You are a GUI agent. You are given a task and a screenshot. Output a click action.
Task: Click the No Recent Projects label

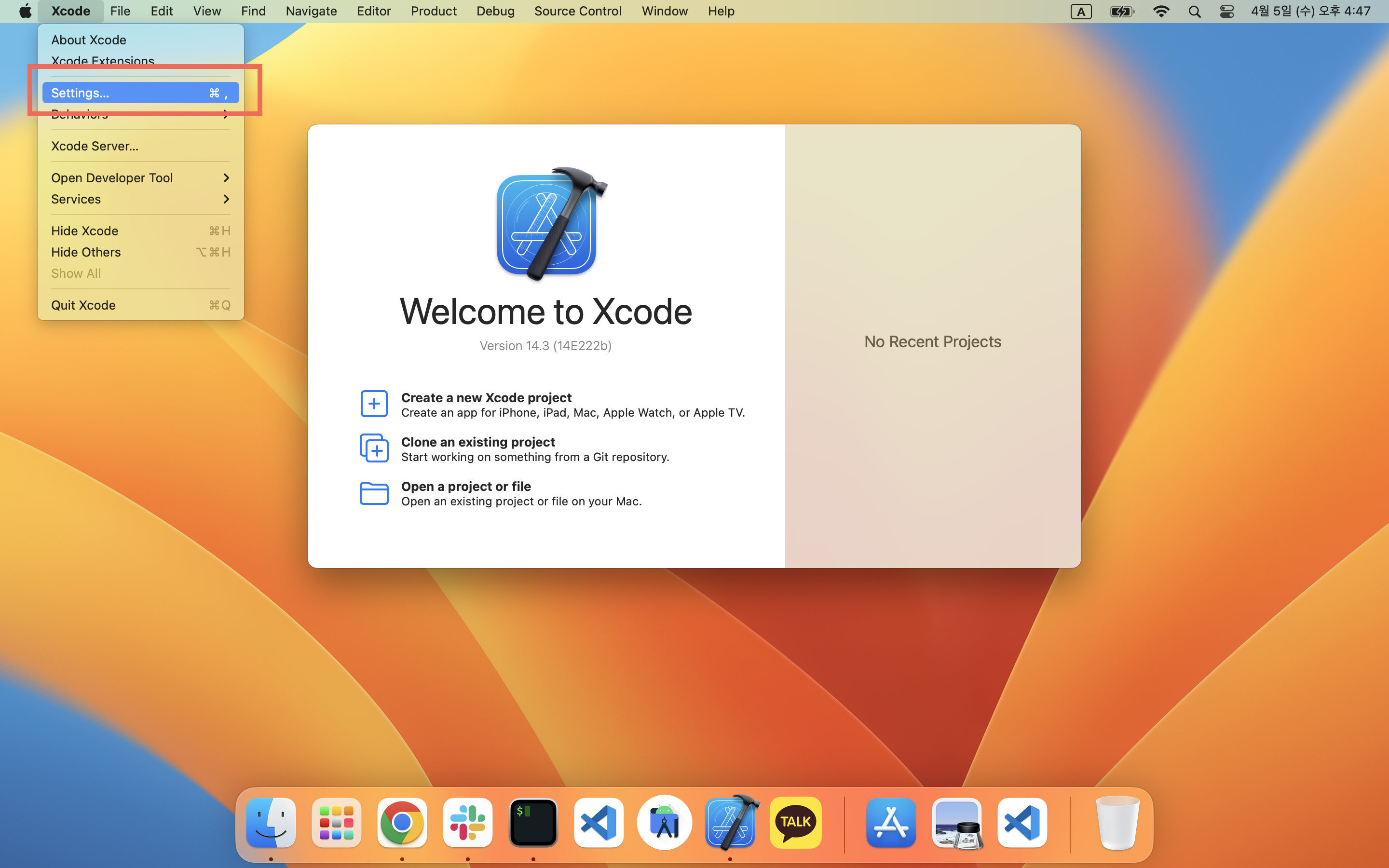(933, 341)
